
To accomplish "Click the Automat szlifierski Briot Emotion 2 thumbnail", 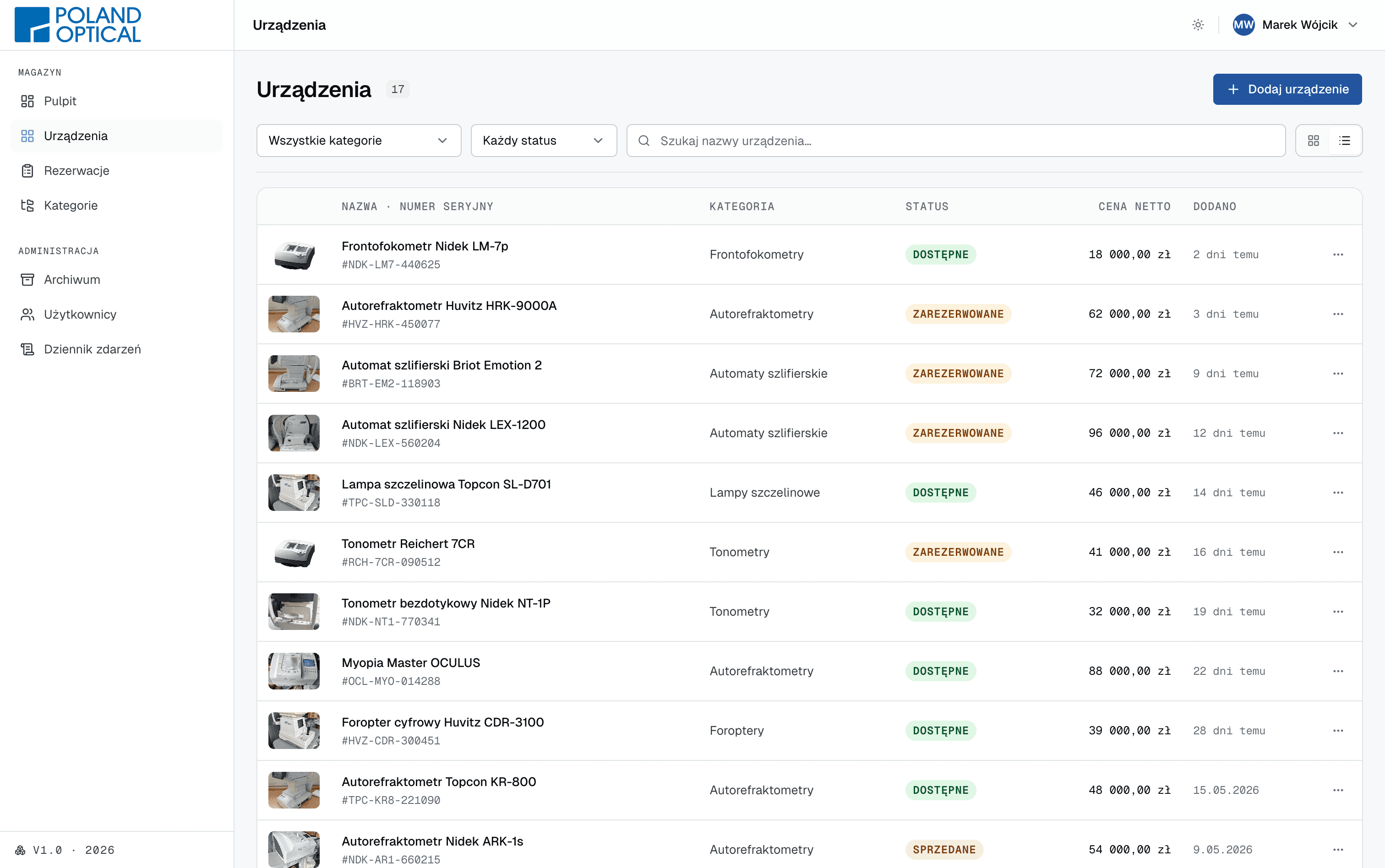I will 294,374.
